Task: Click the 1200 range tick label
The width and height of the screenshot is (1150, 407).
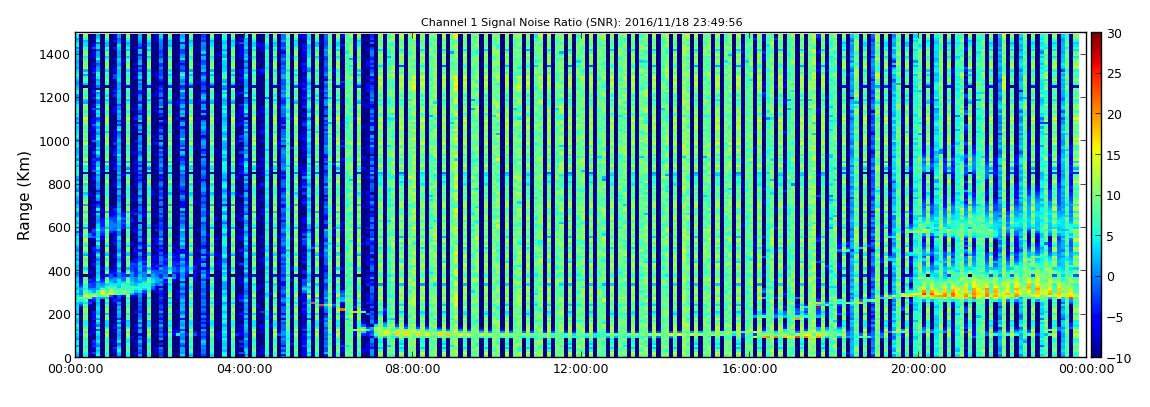Action: click(55, 98)
